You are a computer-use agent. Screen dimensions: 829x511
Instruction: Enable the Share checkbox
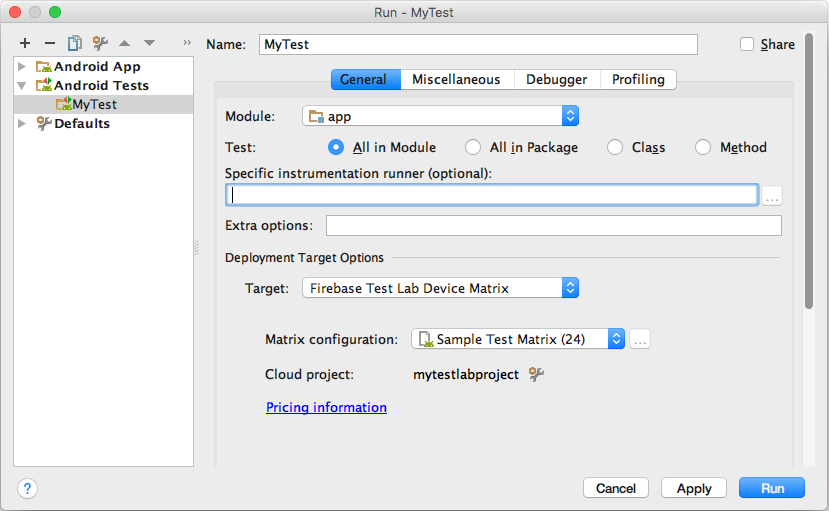(747, 44)
